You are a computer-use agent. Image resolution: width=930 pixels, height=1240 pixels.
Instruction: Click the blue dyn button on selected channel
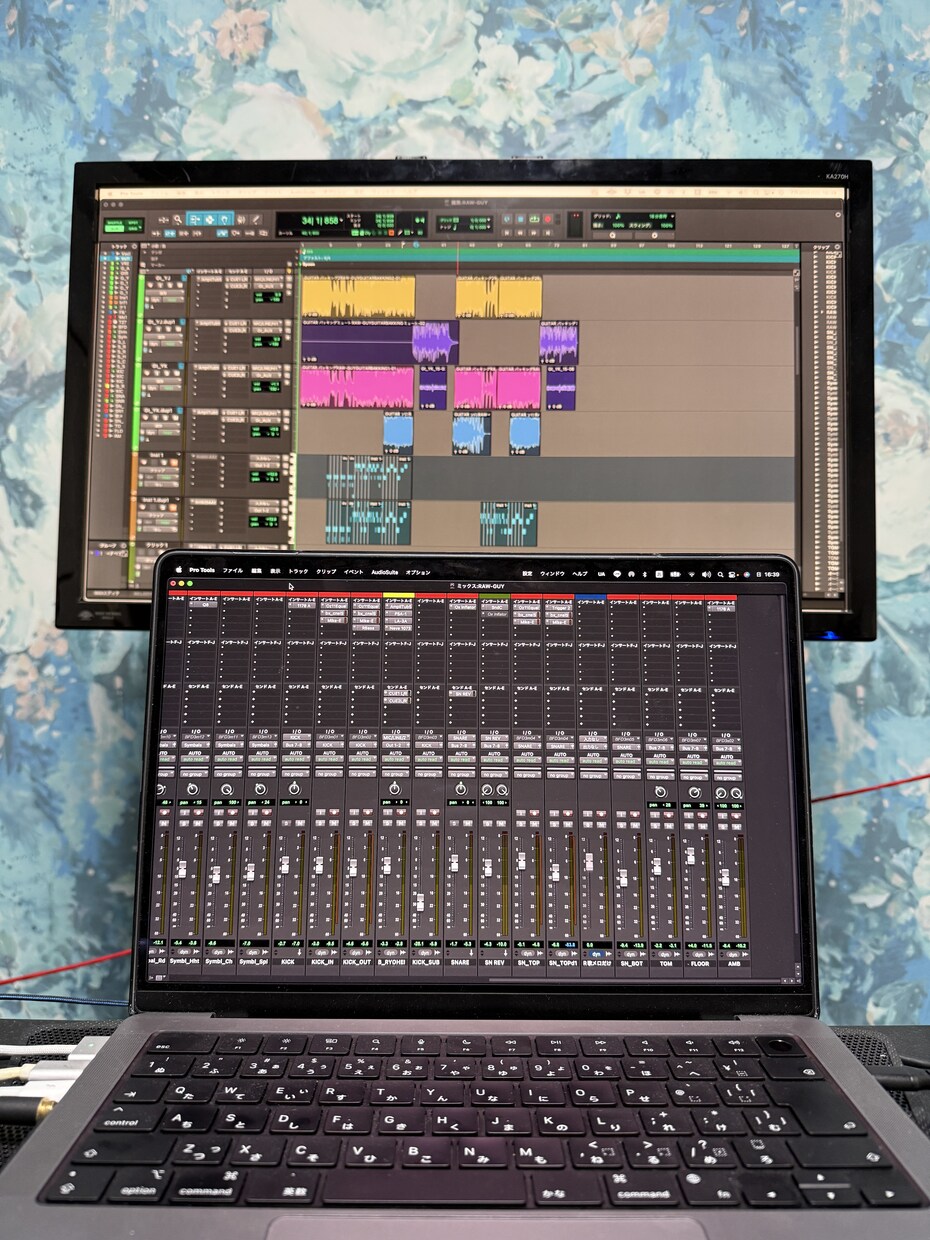point(597,954)
